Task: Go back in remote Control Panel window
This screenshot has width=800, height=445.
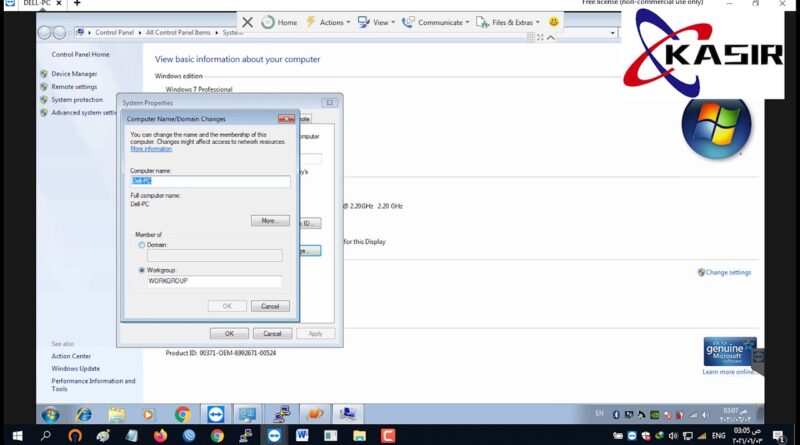Action: click(45, 33)
